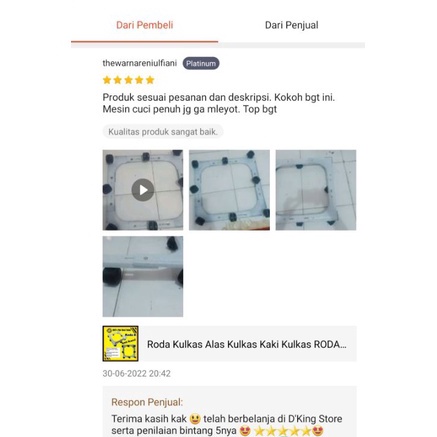437x437 pixels.
Task: Click the Respon Penjual heading
Action: click(147, 402)
